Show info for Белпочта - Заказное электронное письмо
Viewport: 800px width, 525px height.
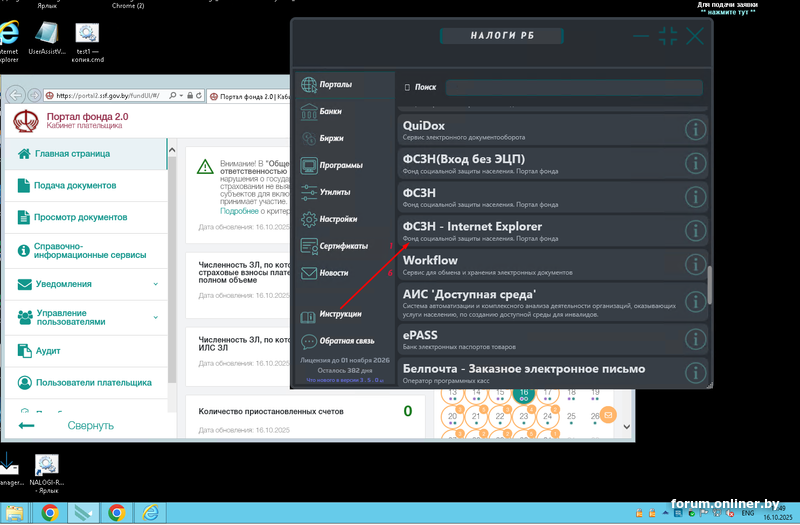pyautogui.click(x=695, y=373)
